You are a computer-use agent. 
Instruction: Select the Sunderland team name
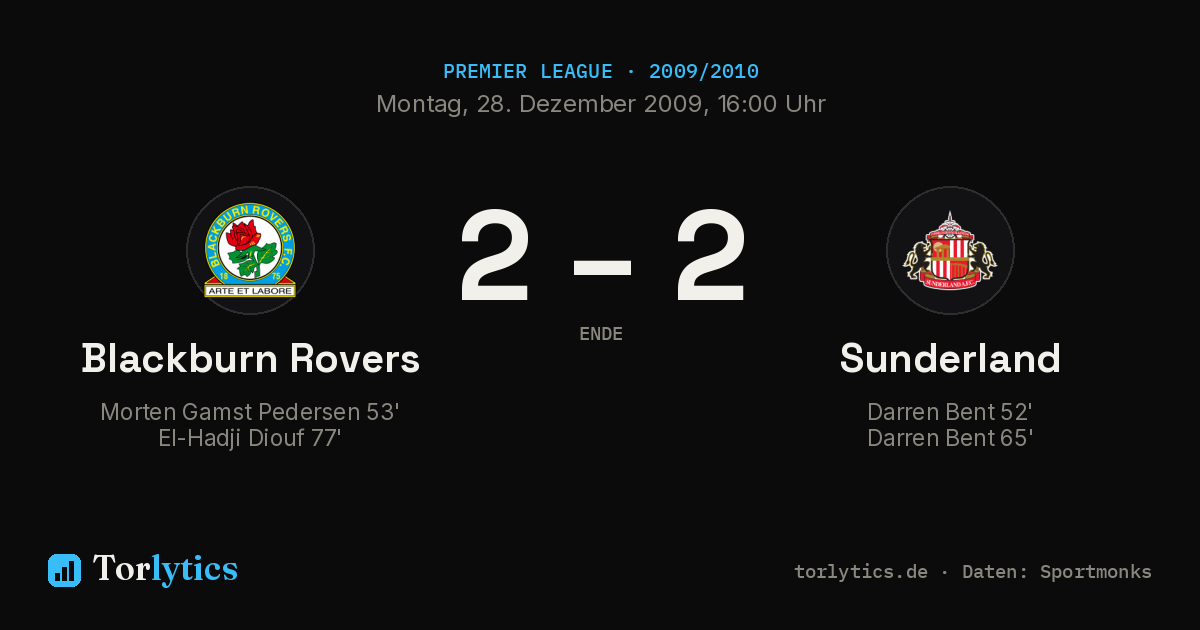pos(950,358)
